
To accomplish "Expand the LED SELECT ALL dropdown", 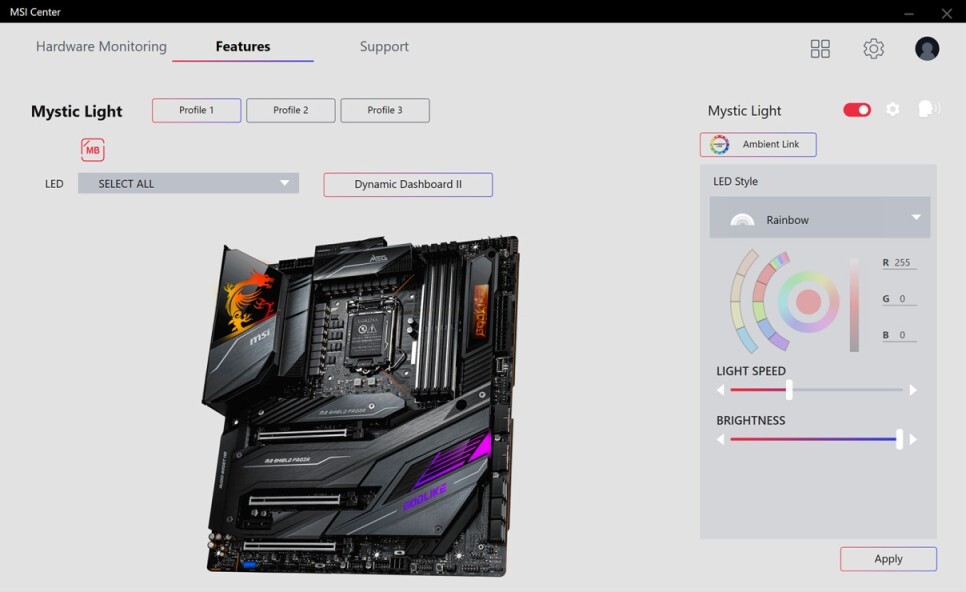I will 189,184.
